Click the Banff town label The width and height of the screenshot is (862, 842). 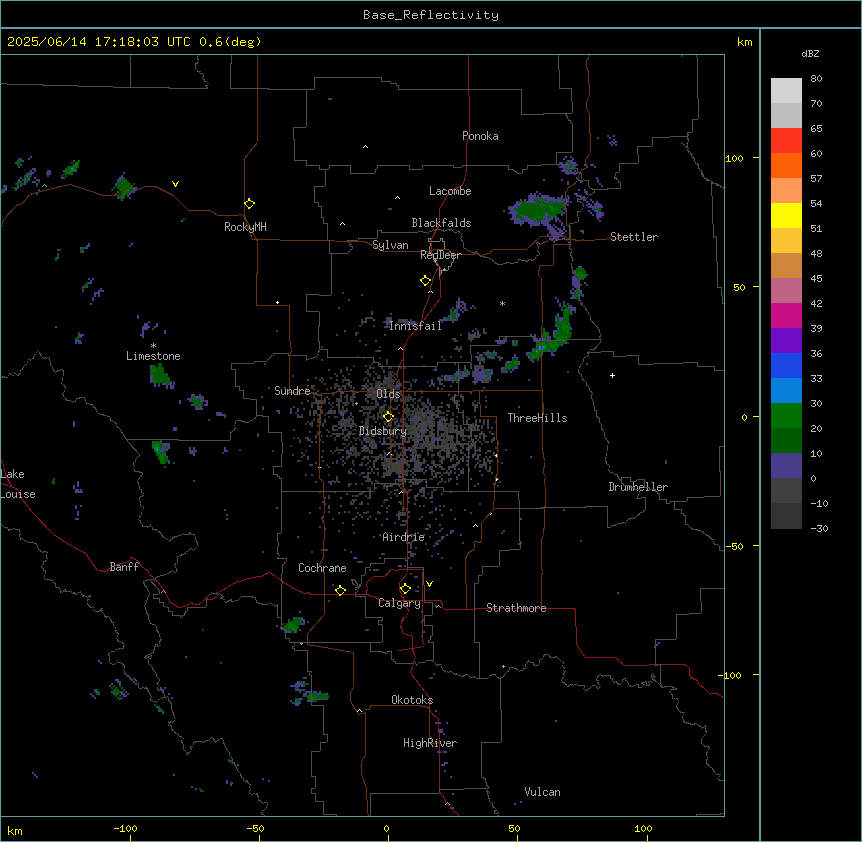(x=124, y=567)
